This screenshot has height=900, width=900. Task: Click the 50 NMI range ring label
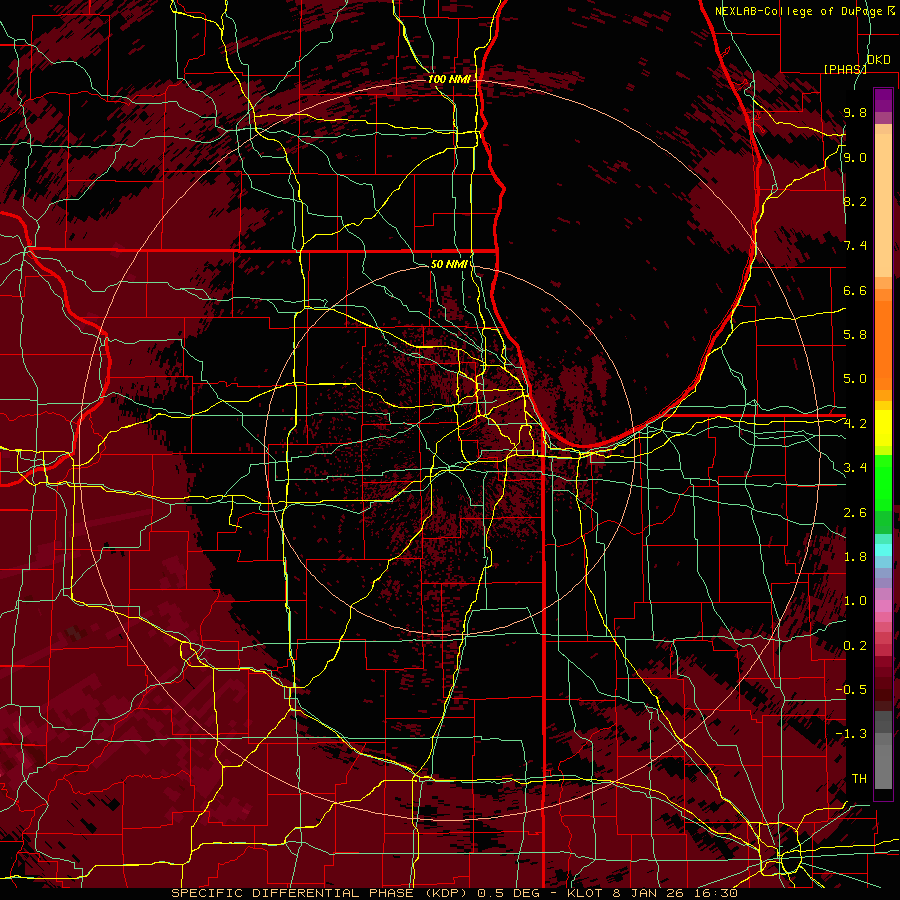[449, 264]
